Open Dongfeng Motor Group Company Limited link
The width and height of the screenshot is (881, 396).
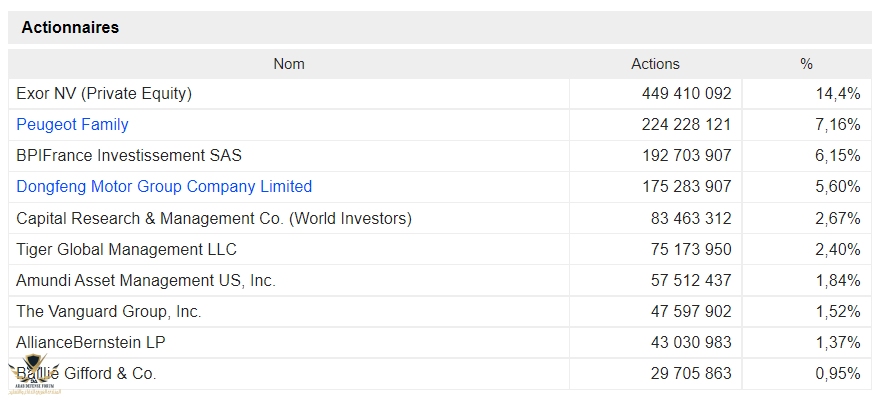point(164,186)
